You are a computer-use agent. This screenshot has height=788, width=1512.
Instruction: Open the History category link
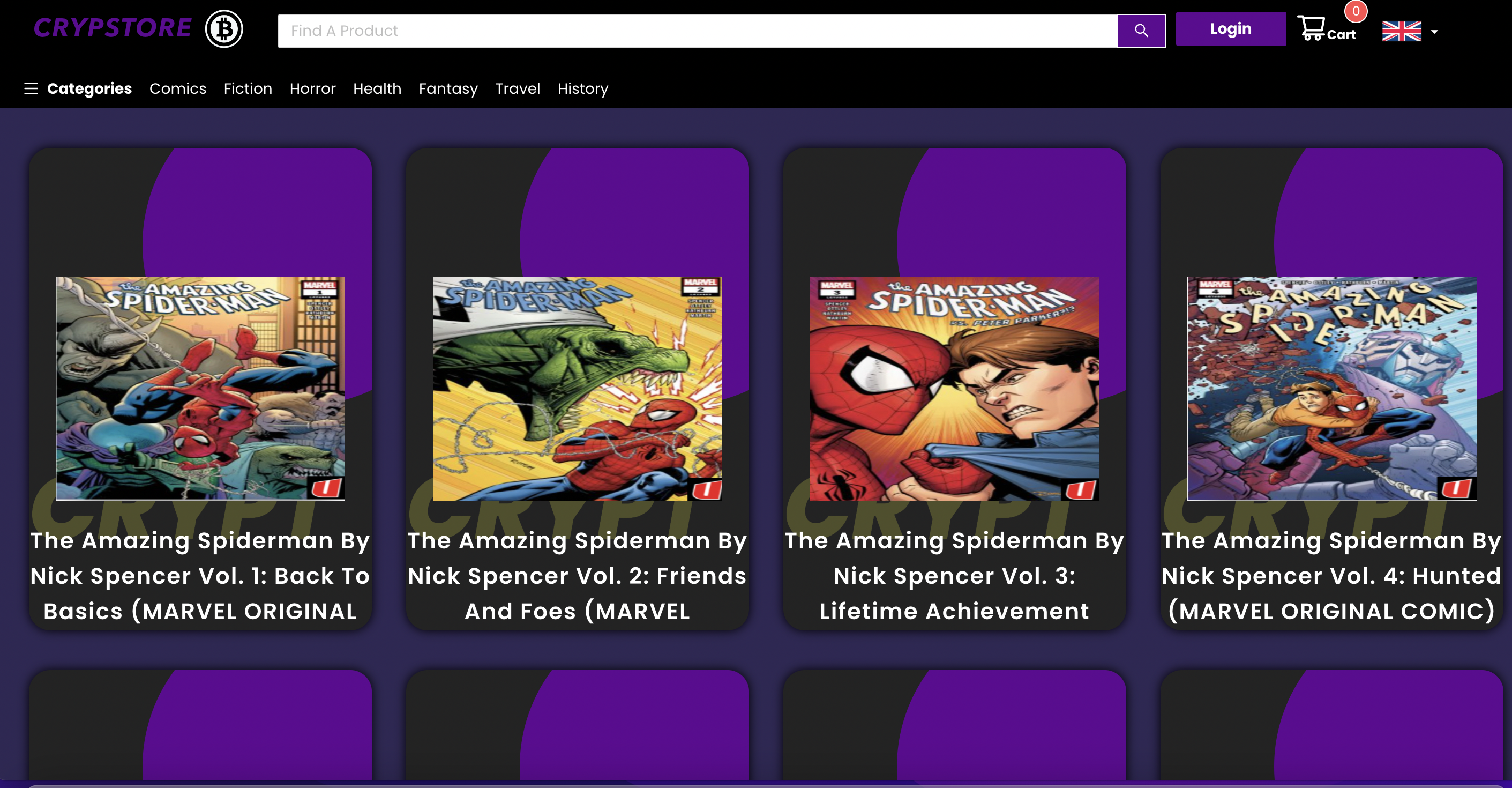582,88
